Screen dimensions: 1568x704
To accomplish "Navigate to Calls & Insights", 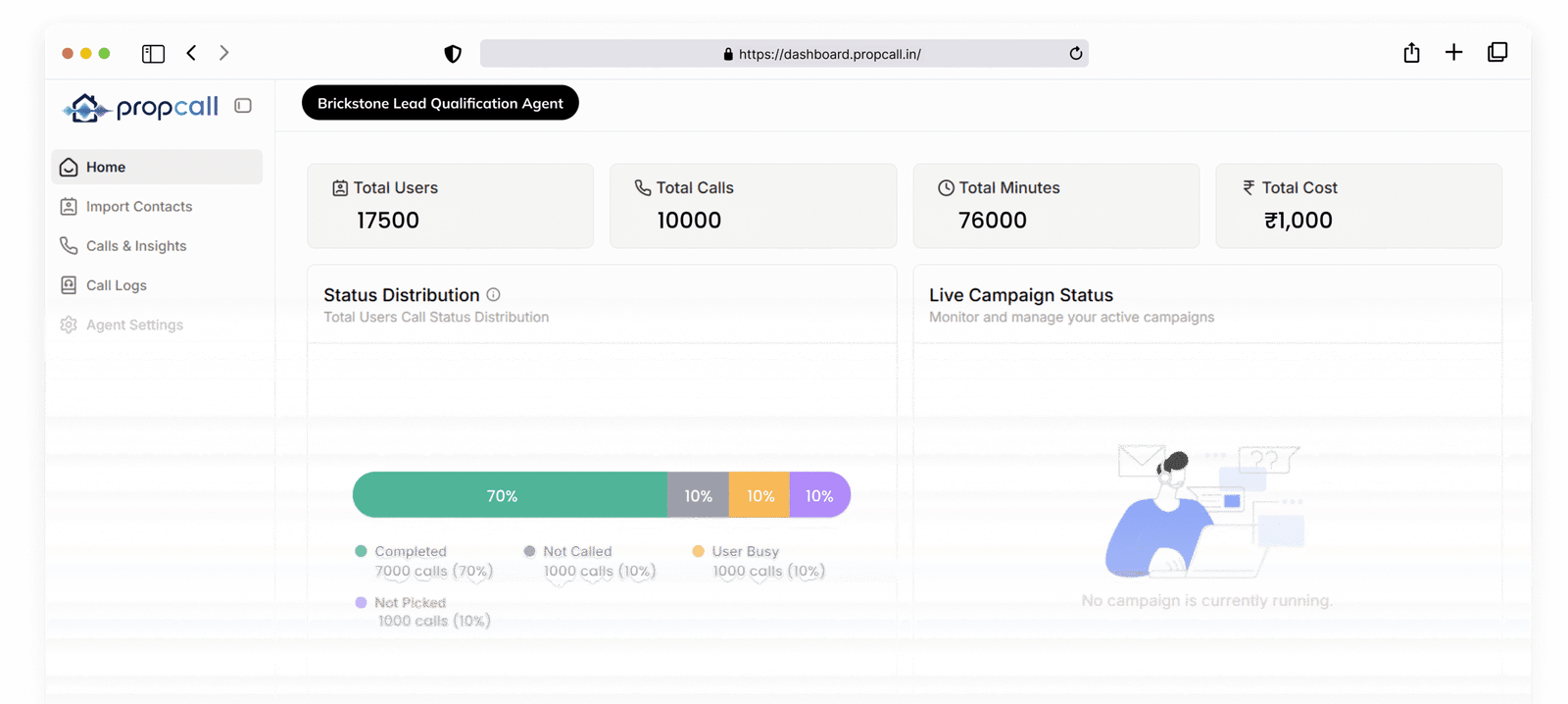I will click(x=135, y=246).
